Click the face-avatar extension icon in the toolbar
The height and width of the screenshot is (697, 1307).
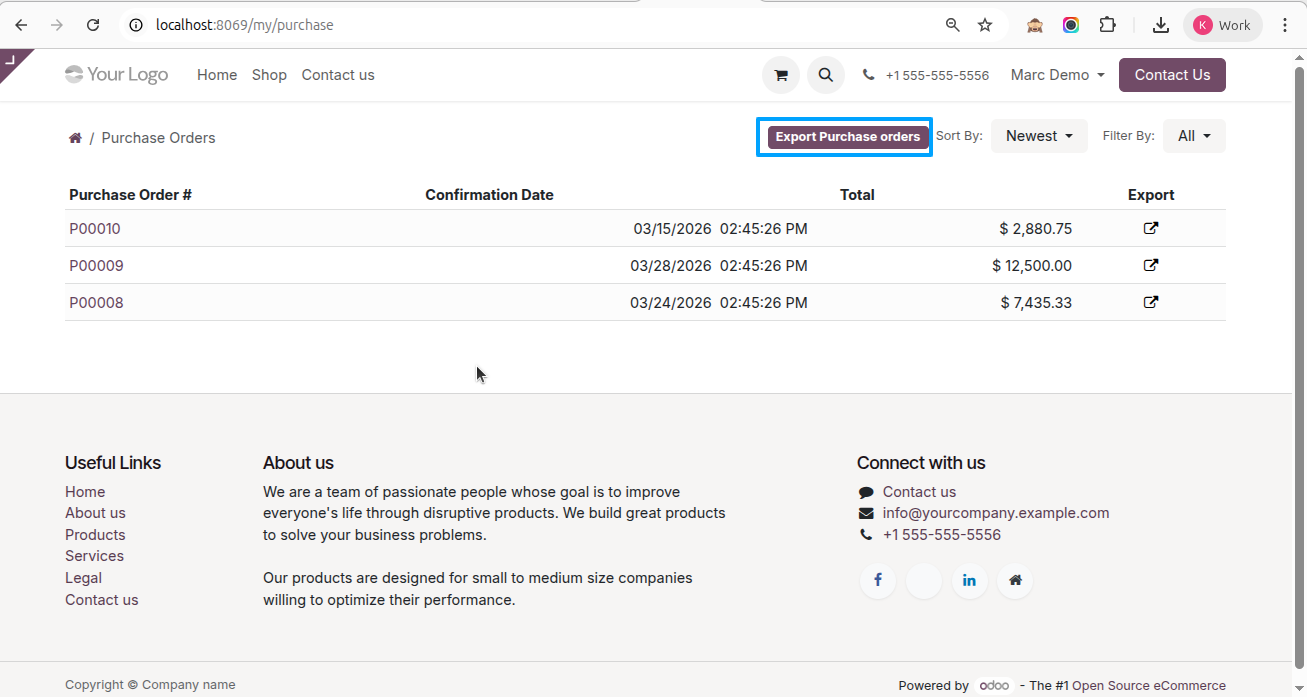1035,25
